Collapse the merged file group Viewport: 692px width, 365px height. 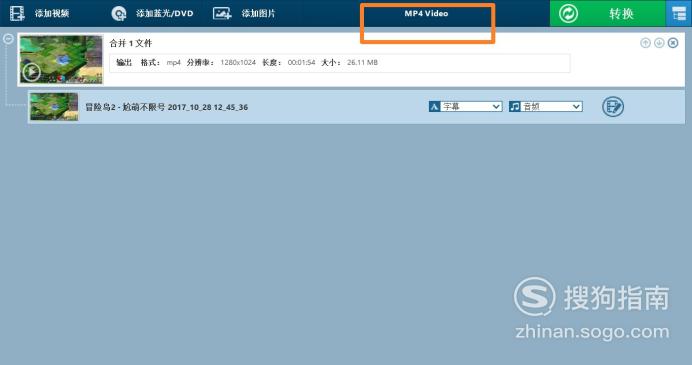(8, 39)
